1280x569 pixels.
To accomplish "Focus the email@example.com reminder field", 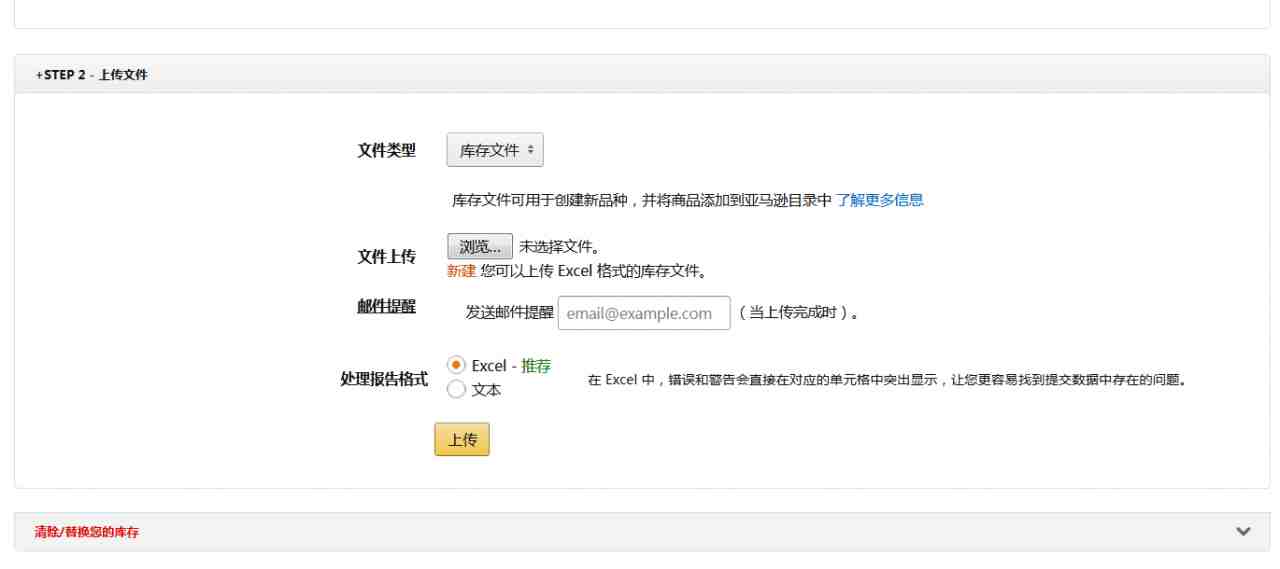I will (644, 313).
